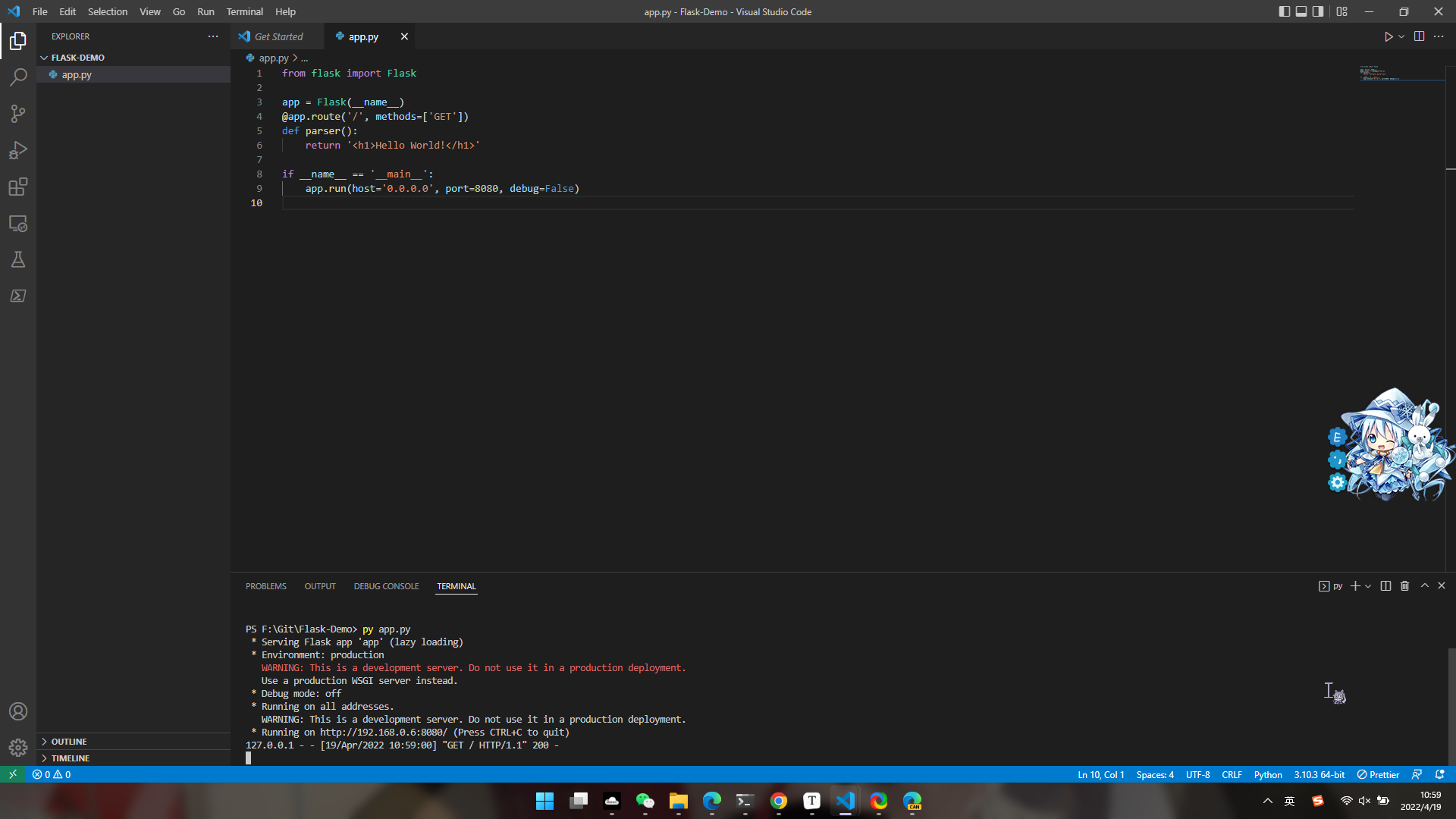Open the Terminal menu
The height and width of the screenshot is (819, 1456).
[x=244, y=11]
